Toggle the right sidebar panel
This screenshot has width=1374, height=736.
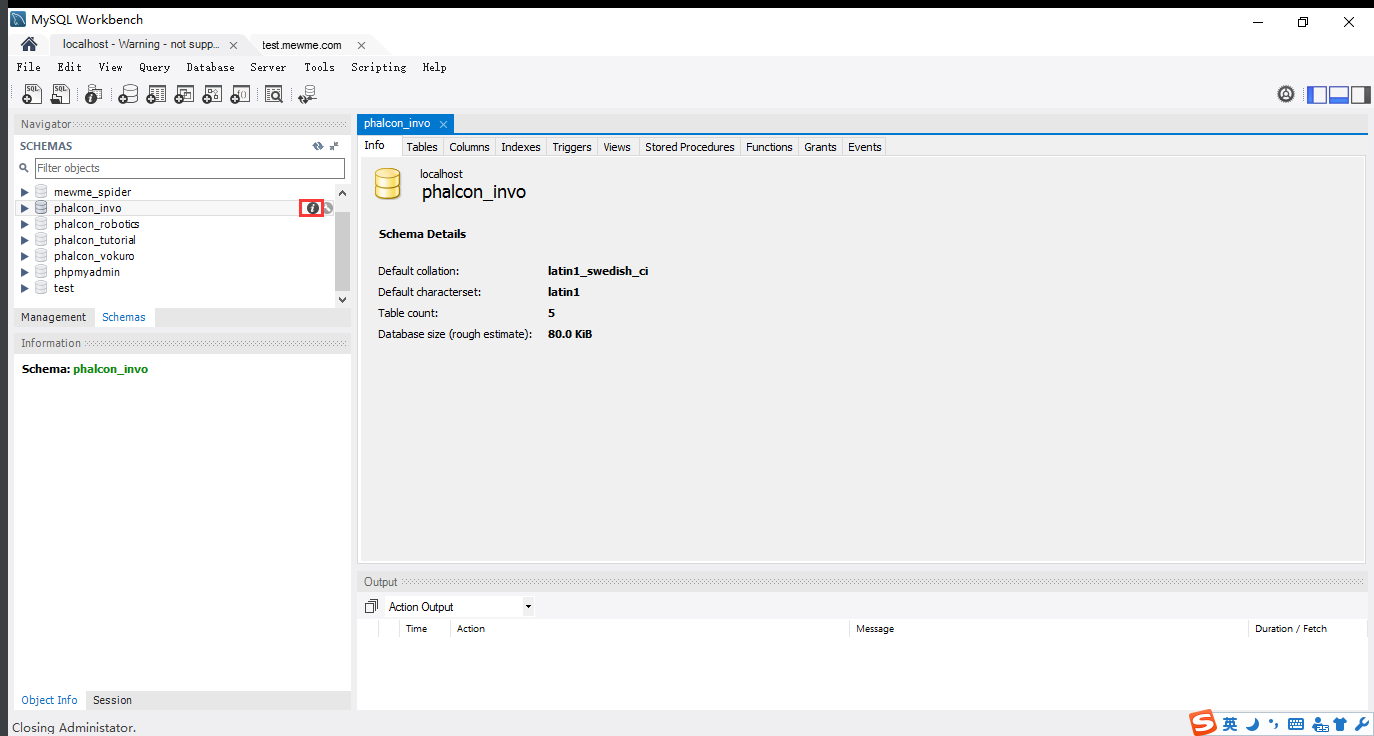[x=1360, y=95]
